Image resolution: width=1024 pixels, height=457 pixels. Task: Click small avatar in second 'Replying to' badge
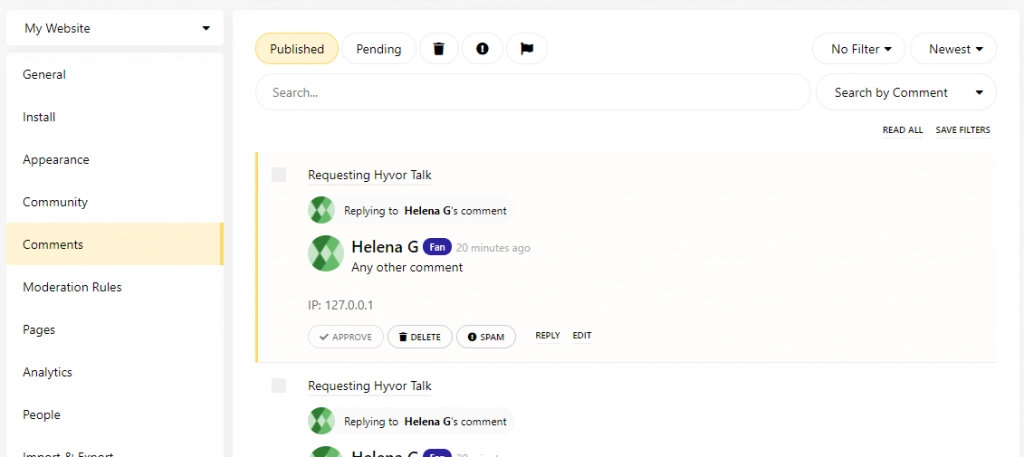click(x=321, y=421)
